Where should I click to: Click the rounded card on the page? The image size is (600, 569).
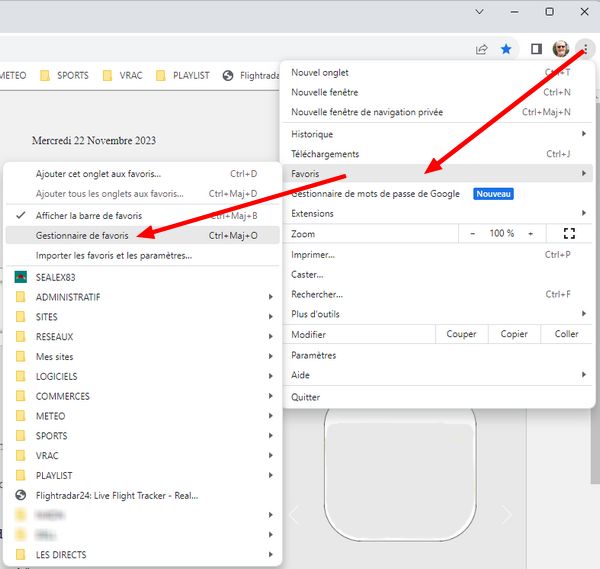click(400, 474)
